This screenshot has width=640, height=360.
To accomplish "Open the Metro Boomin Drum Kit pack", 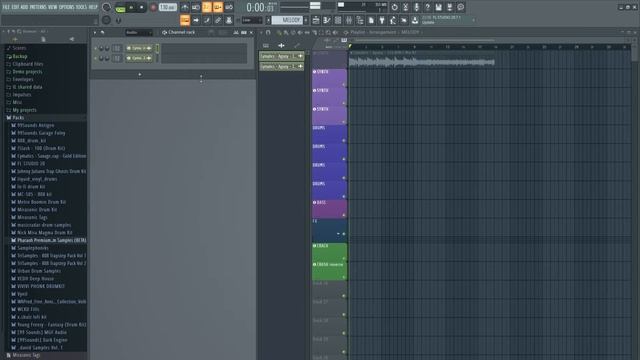I will (x=41, y=202).
